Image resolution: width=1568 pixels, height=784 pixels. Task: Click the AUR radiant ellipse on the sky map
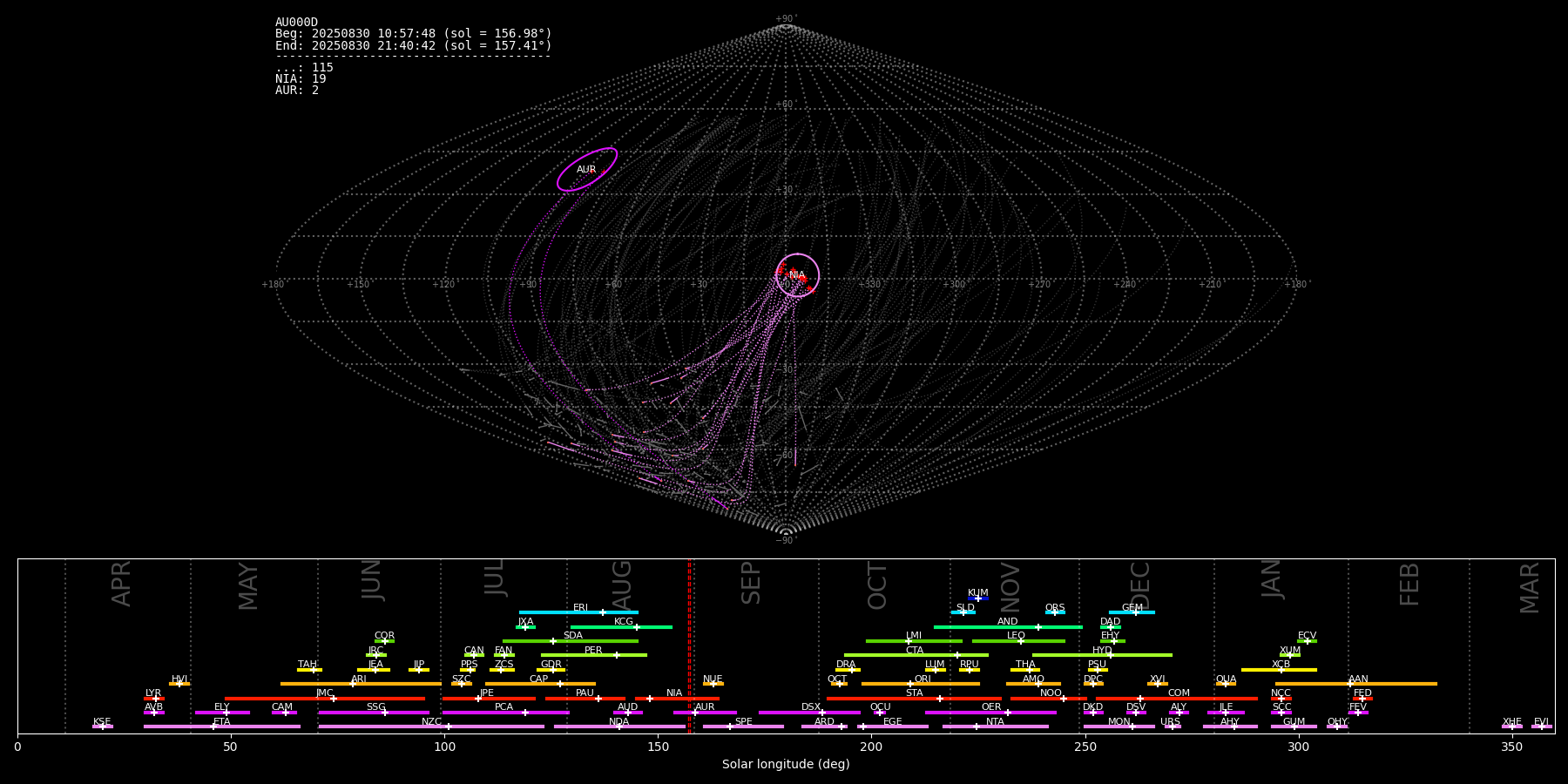587,170
